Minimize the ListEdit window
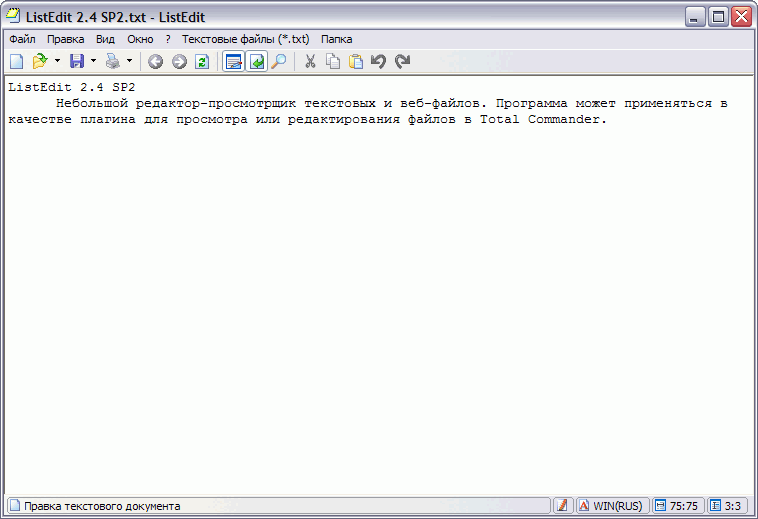The height and width of the screenshot is (519, 758). [x=695, y=17]
